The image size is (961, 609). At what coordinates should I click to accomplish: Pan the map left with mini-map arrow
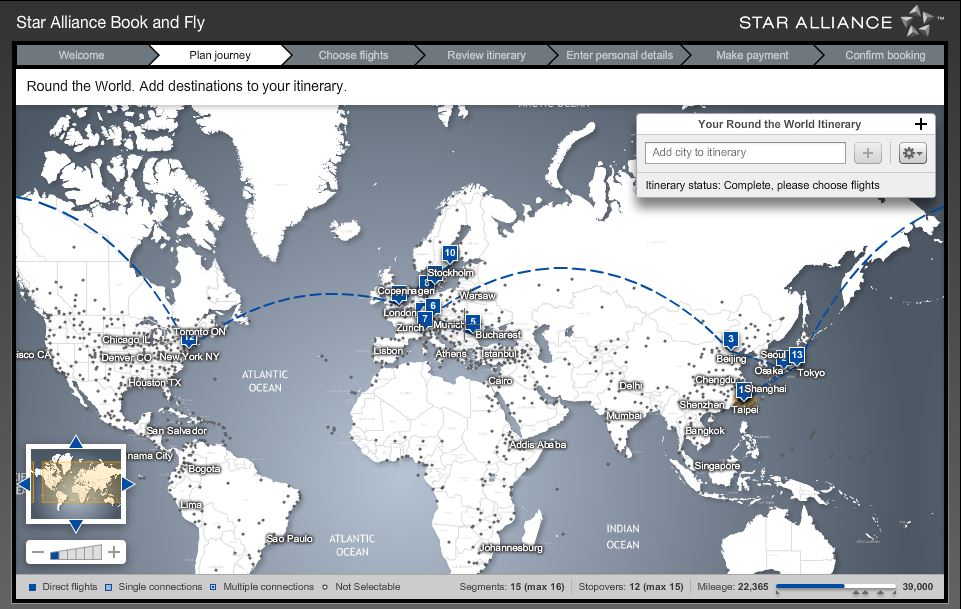point(23,485)
